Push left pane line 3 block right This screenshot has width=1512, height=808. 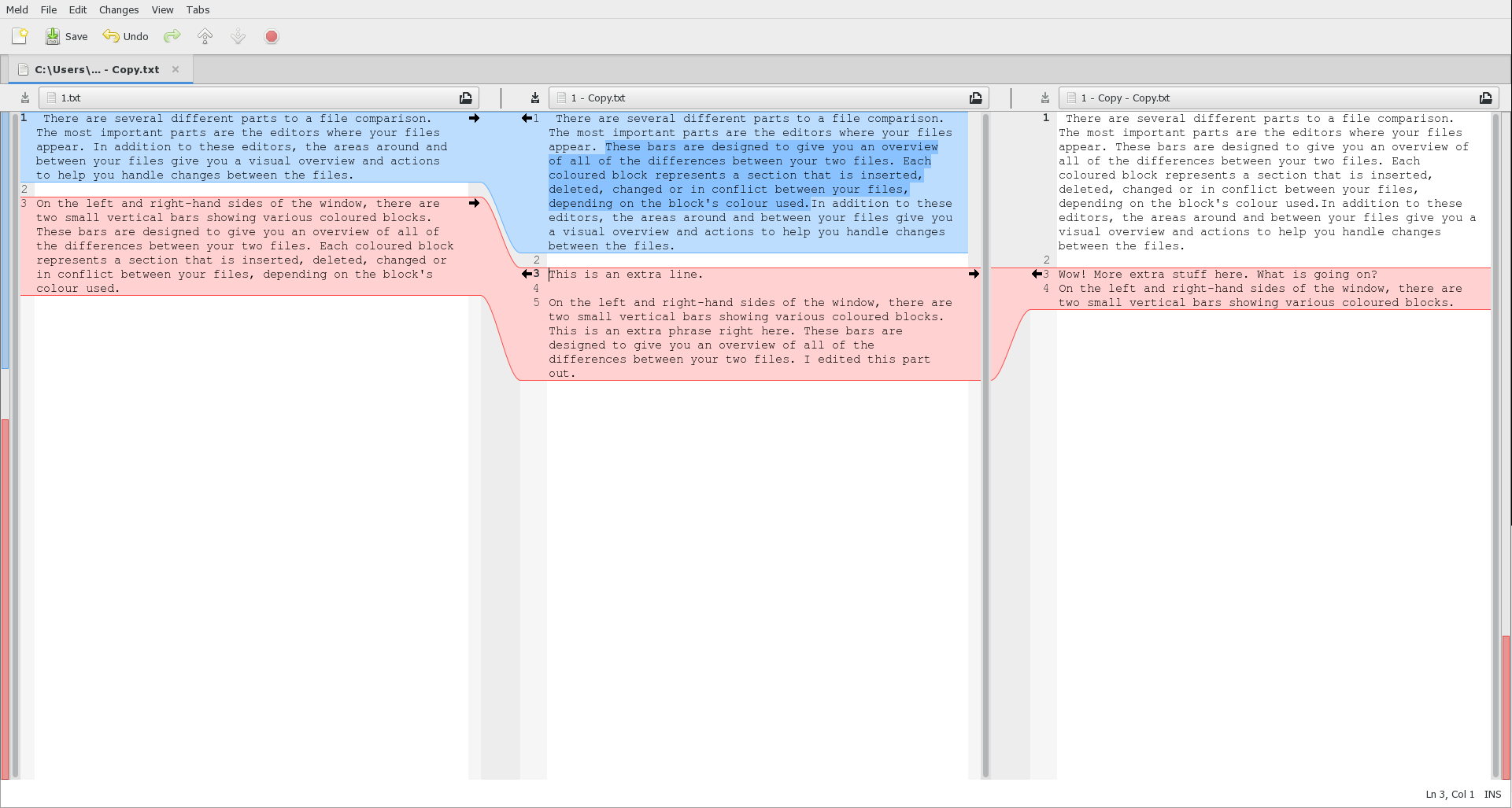(x=474, y=203)
